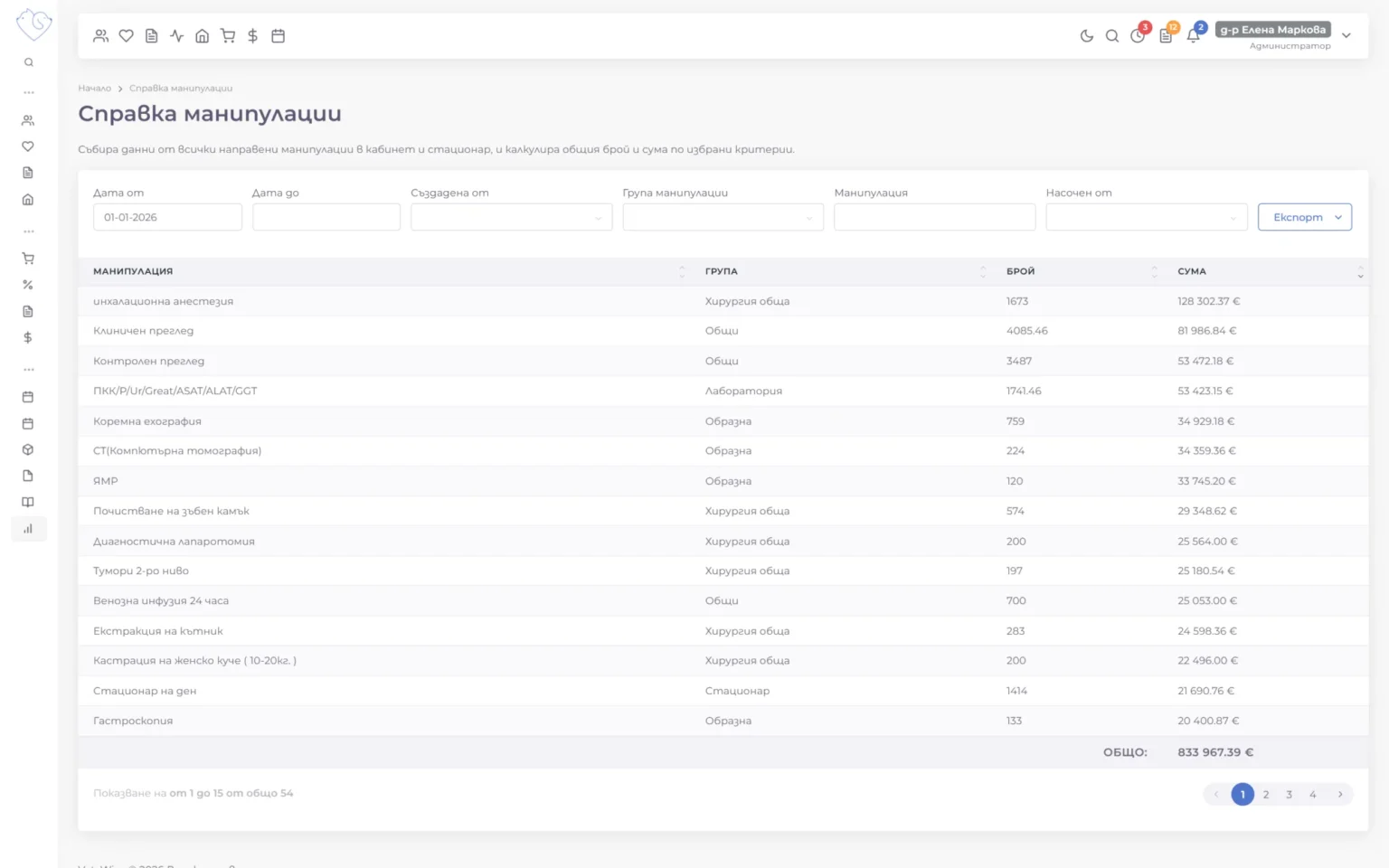Go to pagination page 4
The height and width of the screenshot is (868, 1389).
[x=1313, y=795]
